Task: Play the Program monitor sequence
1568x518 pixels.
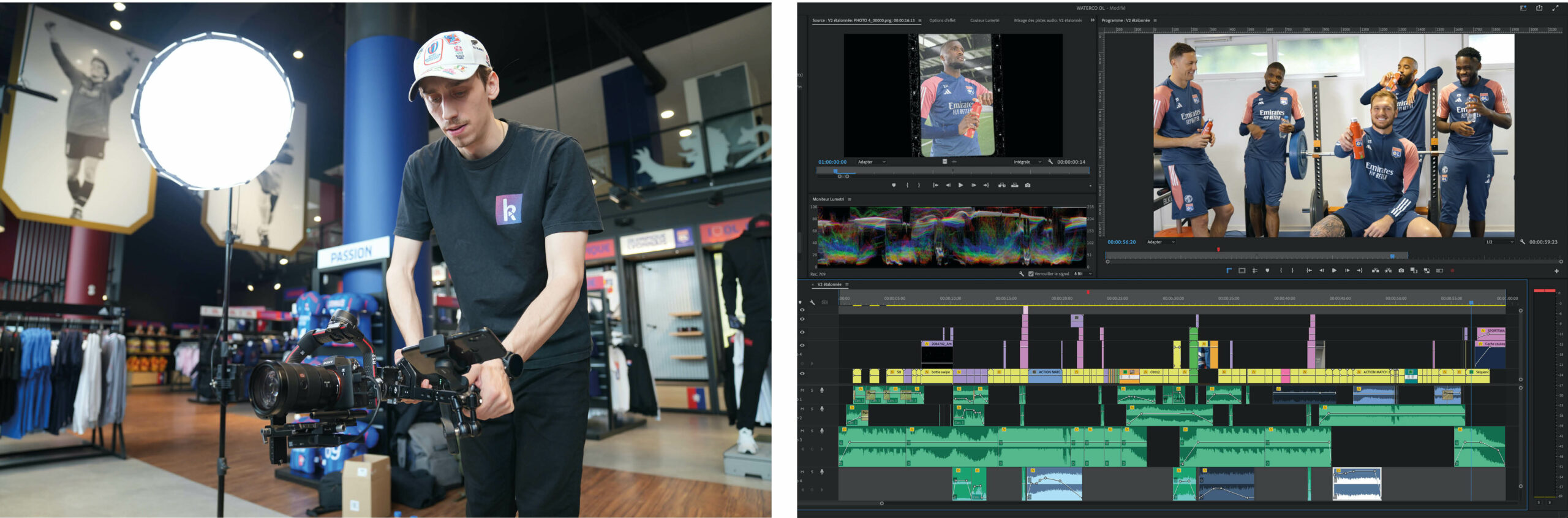Action: point(1334,270)
